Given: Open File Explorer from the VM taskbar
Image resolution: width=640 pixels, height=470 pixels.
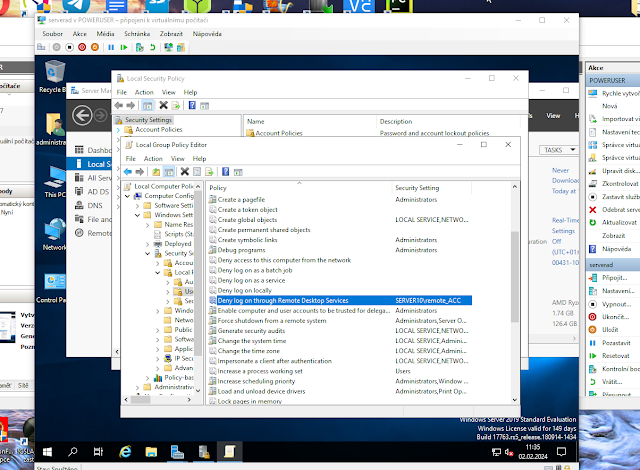Looking at the screenshot, I should tap(151, 452).
